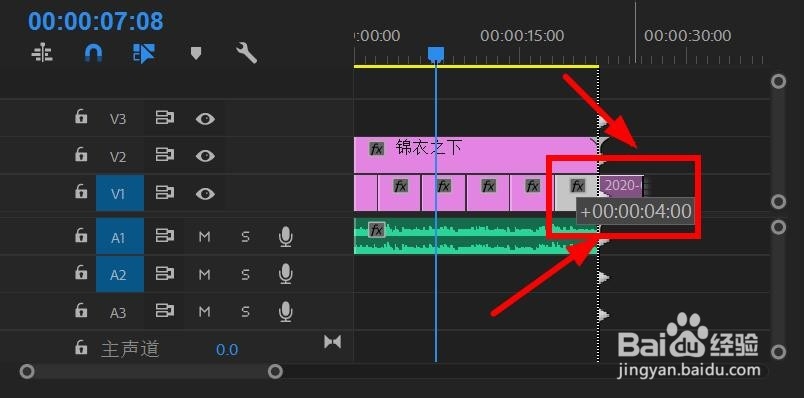Toggle the lock on track A3
804x398 pixels.
81,310
